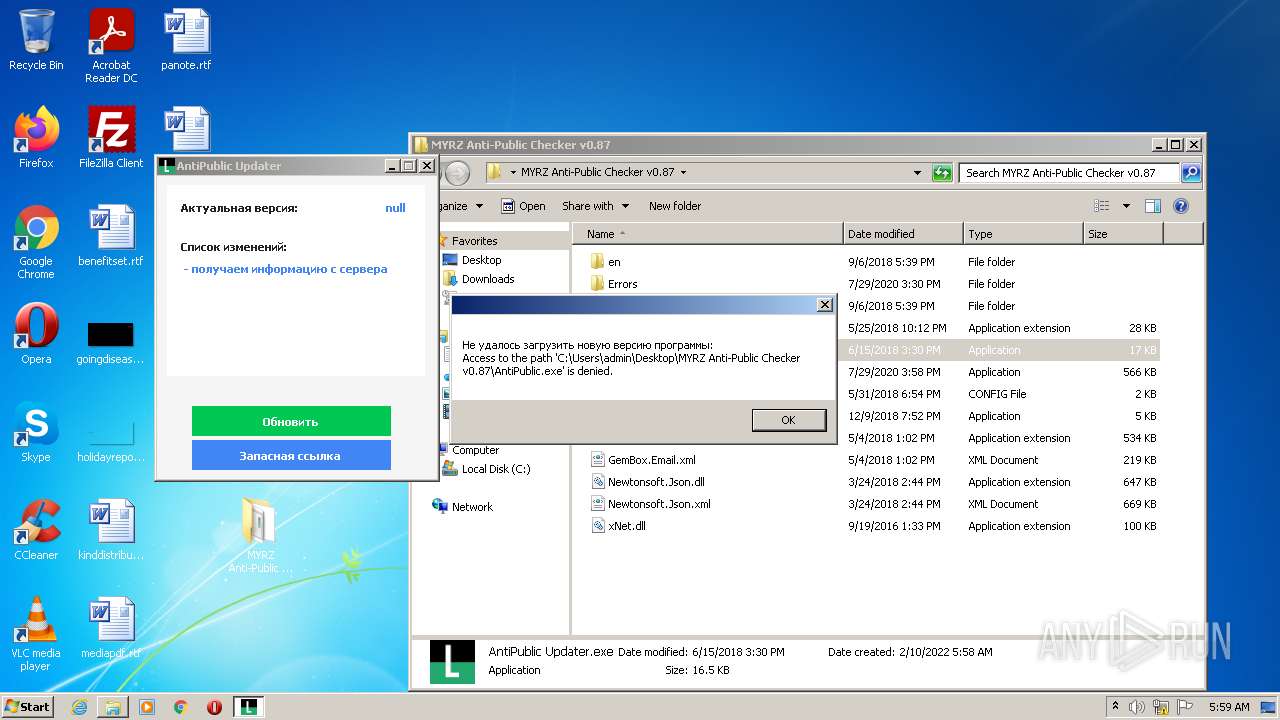1280x720 pixels.
Task: Click Explorer help question mark icon
Action: [1180, 206]
